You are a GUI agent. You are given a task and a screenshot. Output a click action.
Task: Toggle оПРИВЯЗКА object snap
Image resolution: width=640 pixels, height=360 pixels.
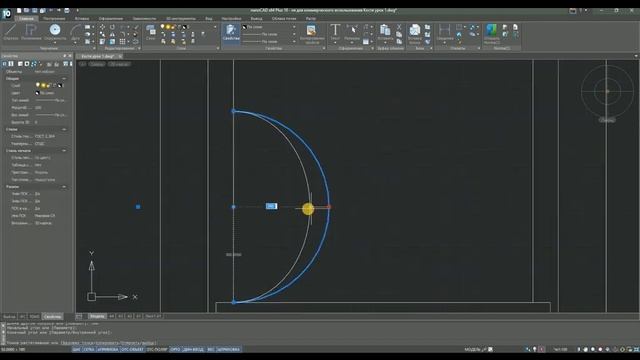(x=108, y=349)
